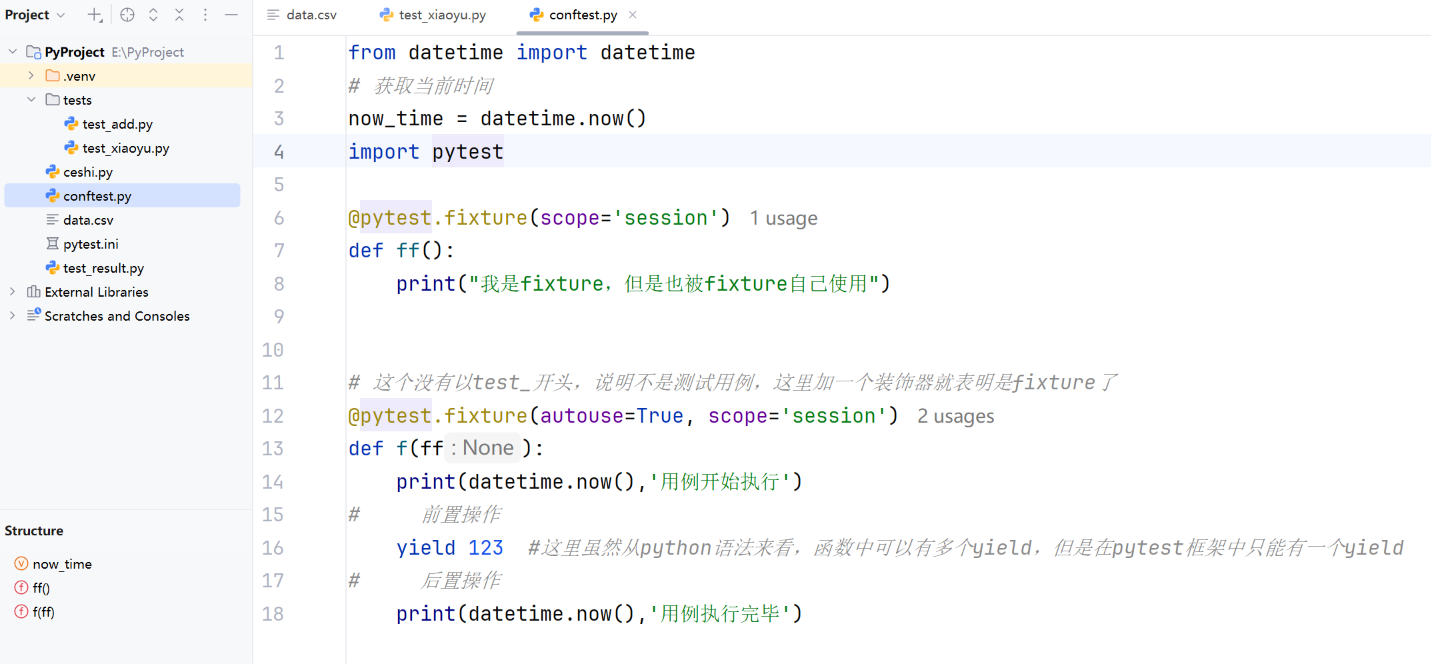Click the Select Opened File crosshair icon

pos(127,15)
